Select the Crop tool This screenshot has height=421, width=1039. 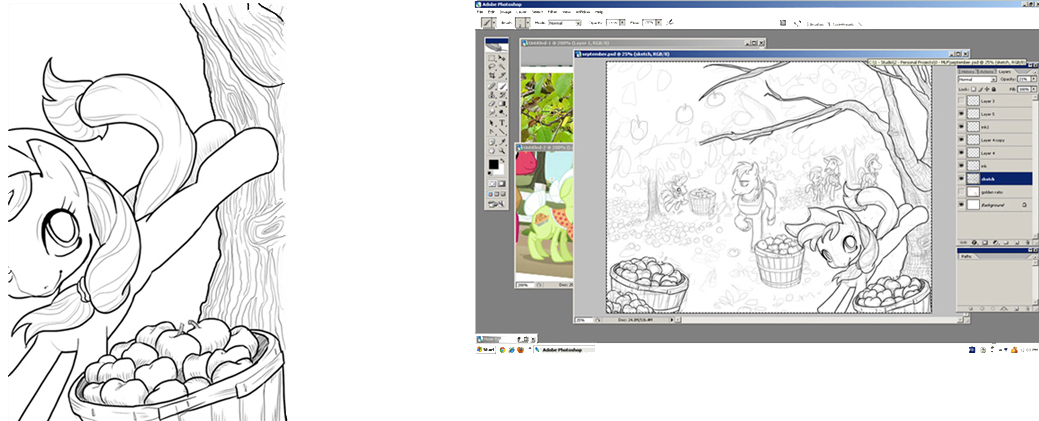(492, 75)
